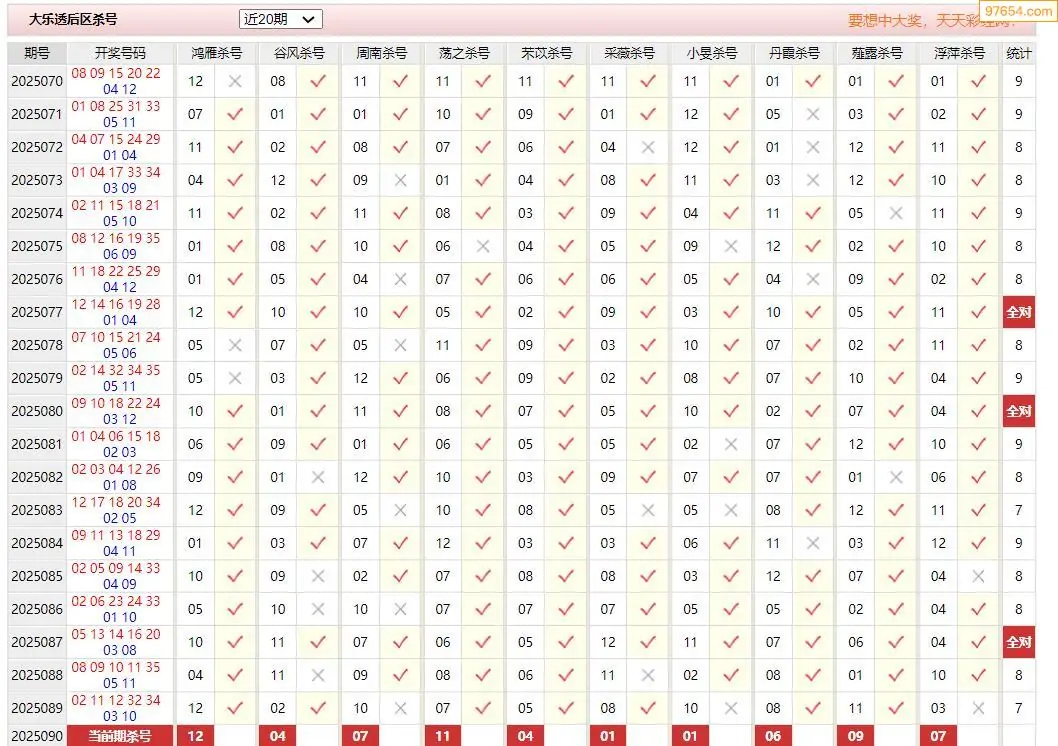The image size is (1058, 746).
Task: Click the X mark for 谷风 in row 2025088
Action: 318,675
